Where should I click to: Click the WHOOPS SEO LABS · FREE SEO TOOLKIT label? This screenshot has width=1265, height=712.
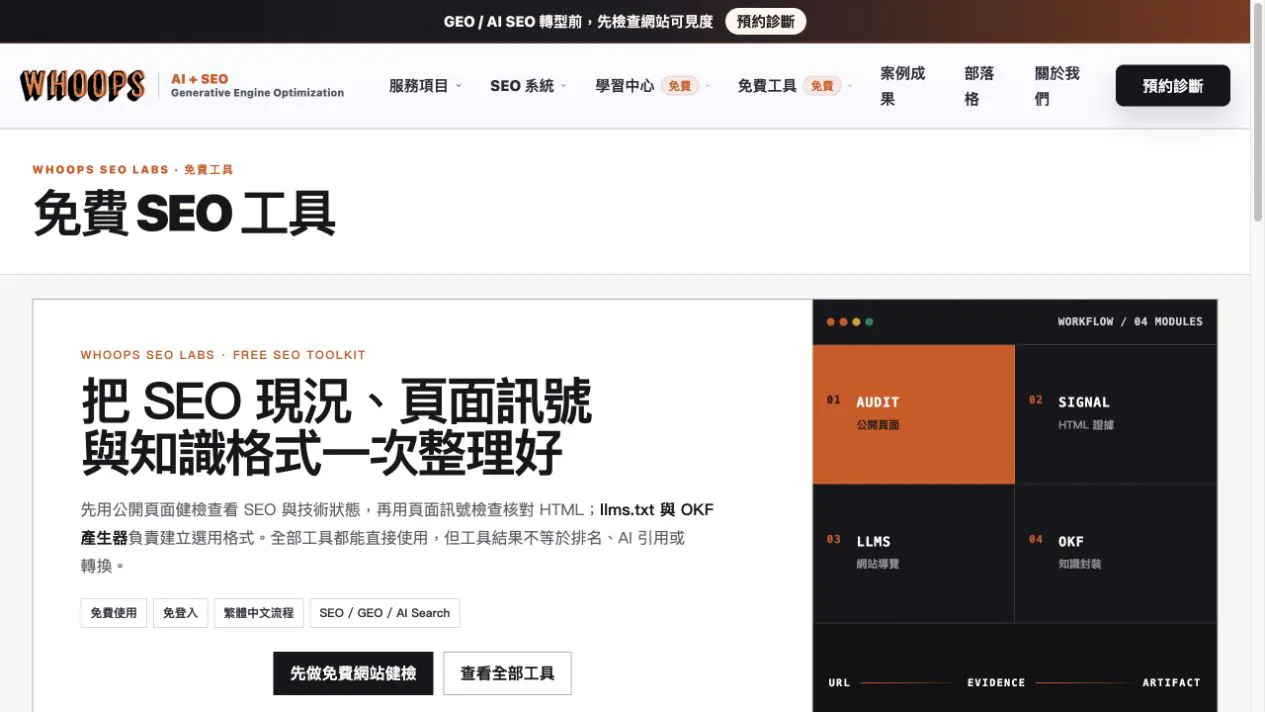point(223,355)
